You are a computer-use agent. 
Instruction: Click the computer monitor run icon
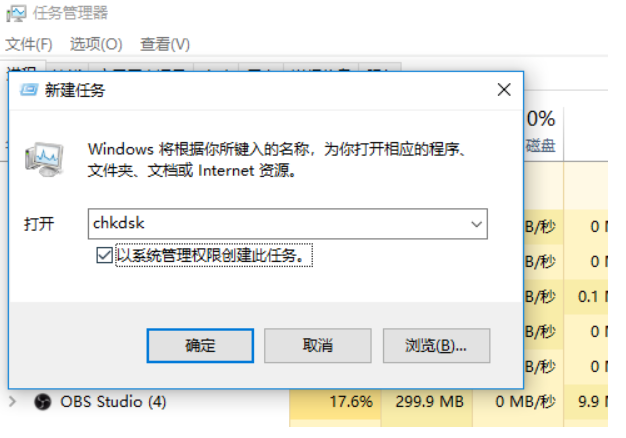44,160
